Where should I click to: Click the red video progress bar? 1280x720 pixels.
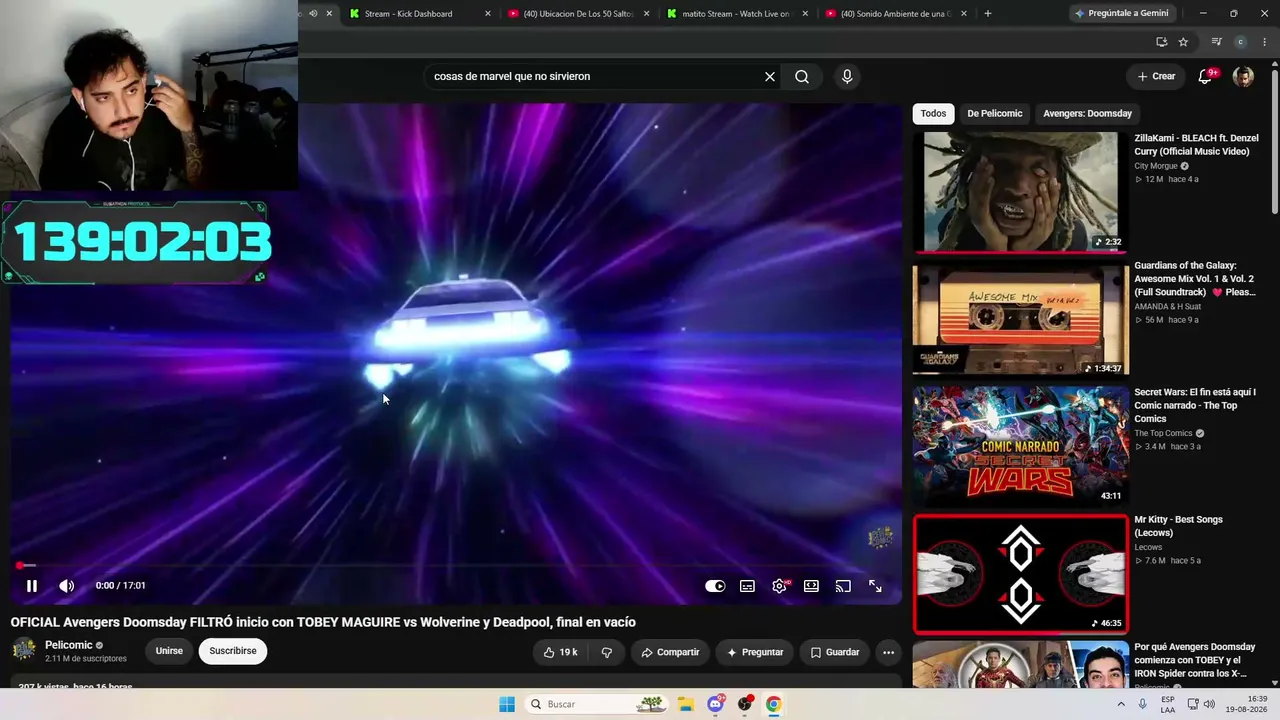point(456,566)
